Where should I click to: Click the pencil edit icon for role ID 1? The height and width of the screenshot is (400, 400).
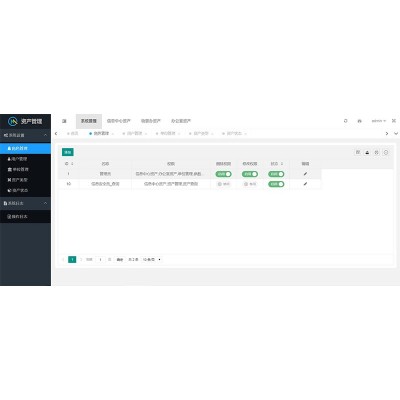[x=305, y=174]
